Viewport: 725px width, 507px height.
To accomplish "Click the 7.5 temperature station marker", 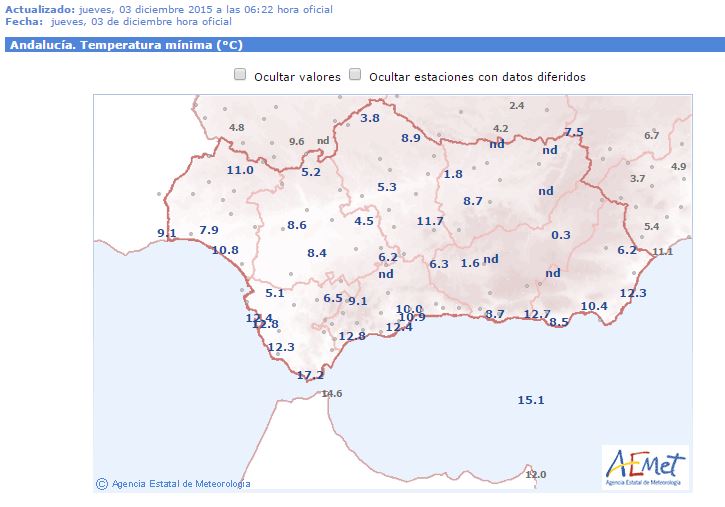I will tap(574, 132).
